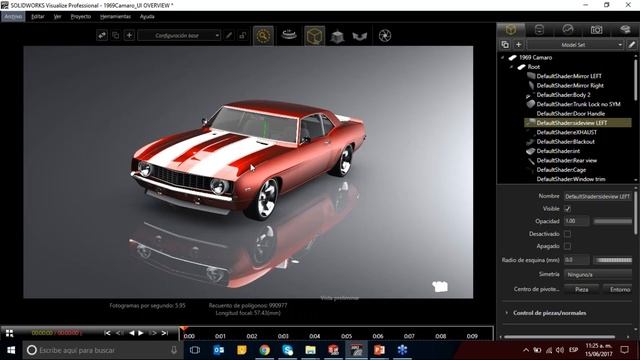Switch to the Cameras tab icon

[x=596, y=29]
